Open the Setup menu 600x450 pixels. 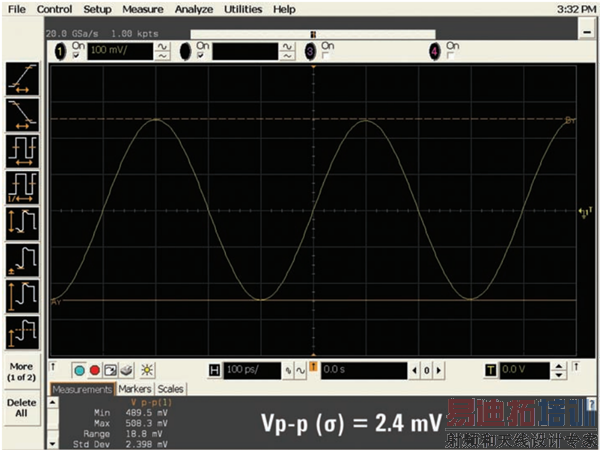tap(98, 9)
